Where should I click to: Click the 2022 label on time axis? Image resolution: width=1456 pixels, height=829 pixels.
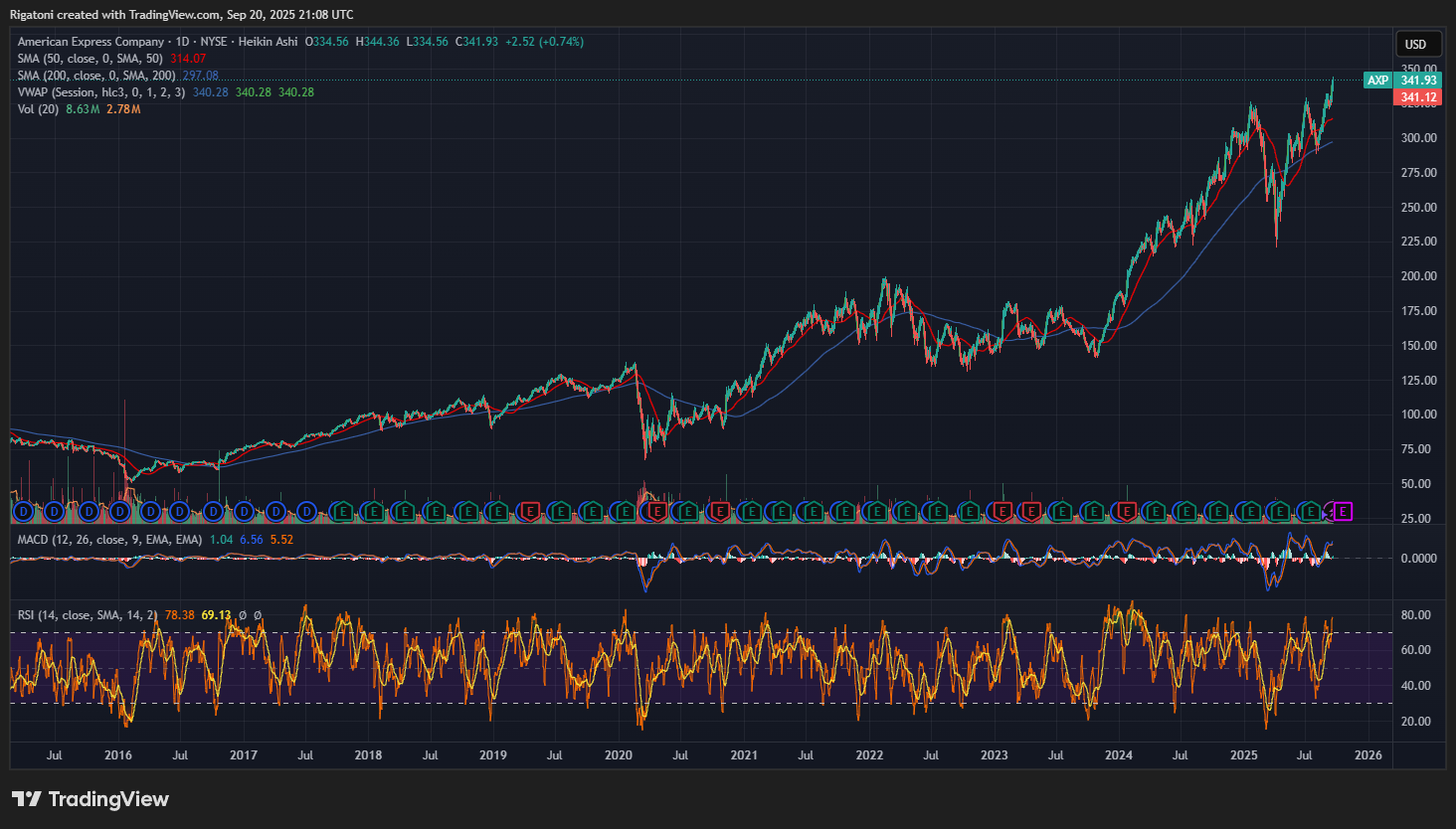[x=869, y=755]
